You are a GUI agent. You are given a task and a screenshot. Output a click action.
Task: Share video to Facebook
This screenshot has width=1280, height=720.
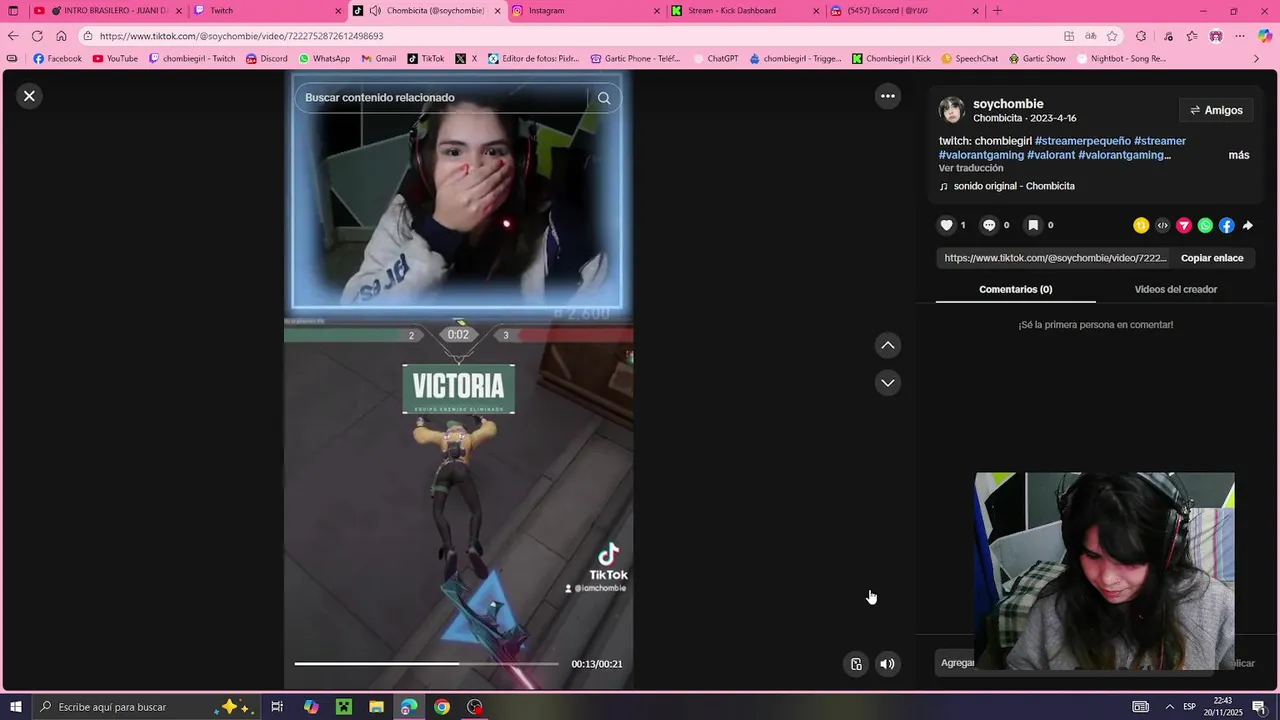[x=1226, y=225]
